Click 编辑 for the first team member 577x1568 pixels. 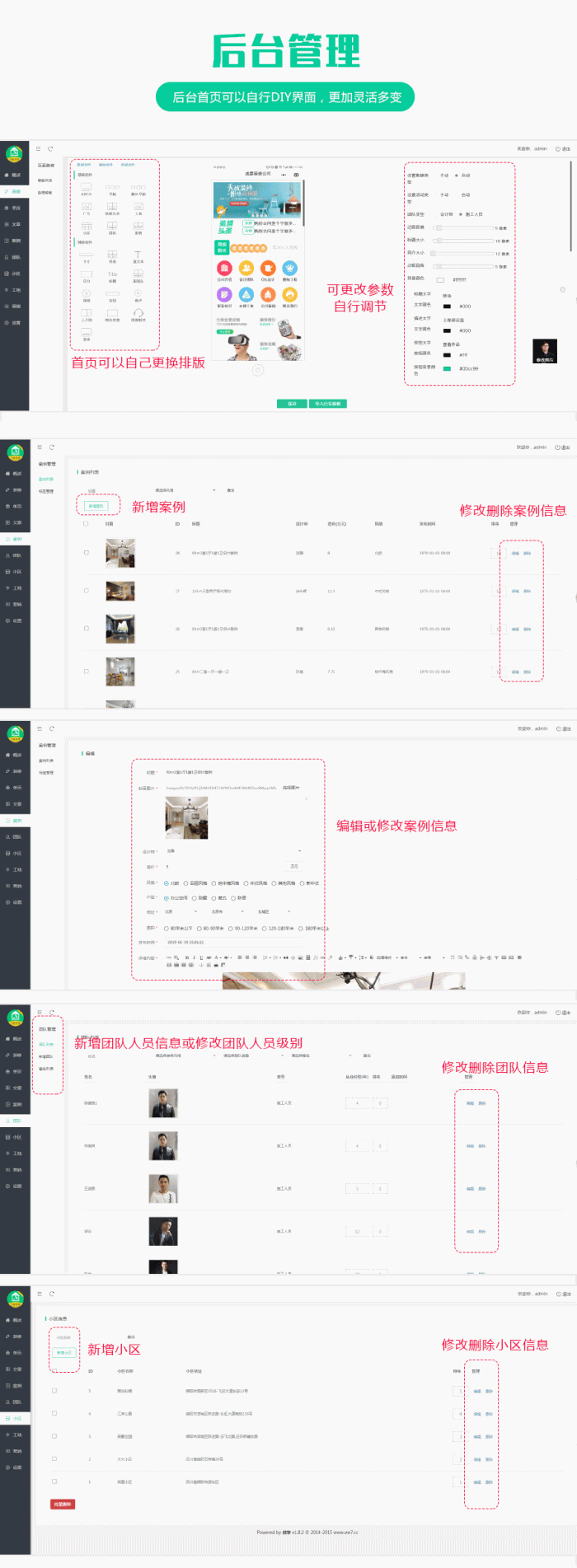point(470,1103)
